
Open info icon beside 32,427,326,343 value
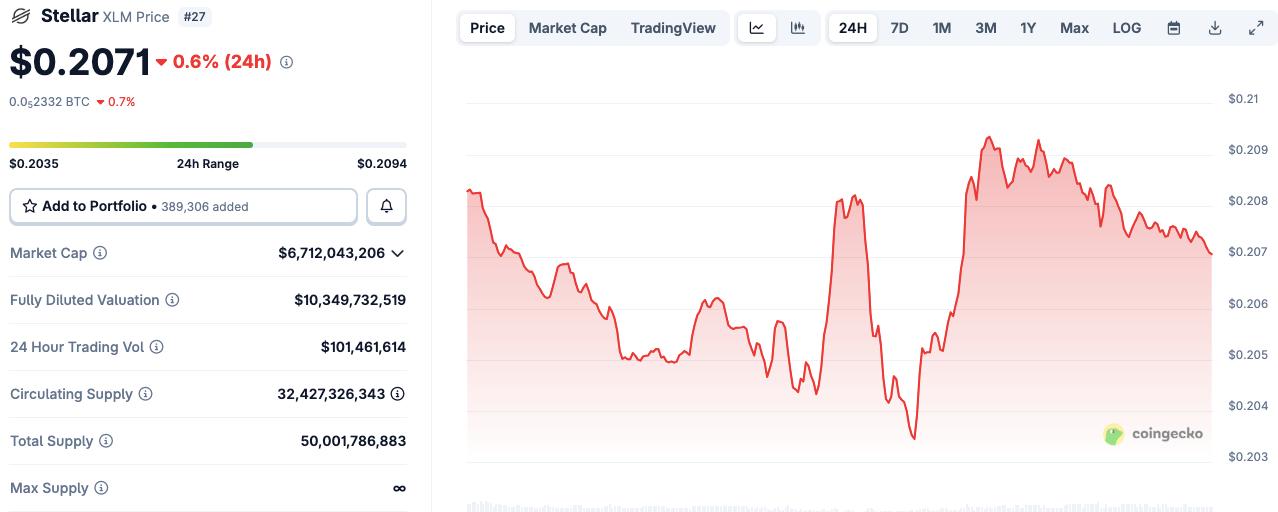coord(398,394)
